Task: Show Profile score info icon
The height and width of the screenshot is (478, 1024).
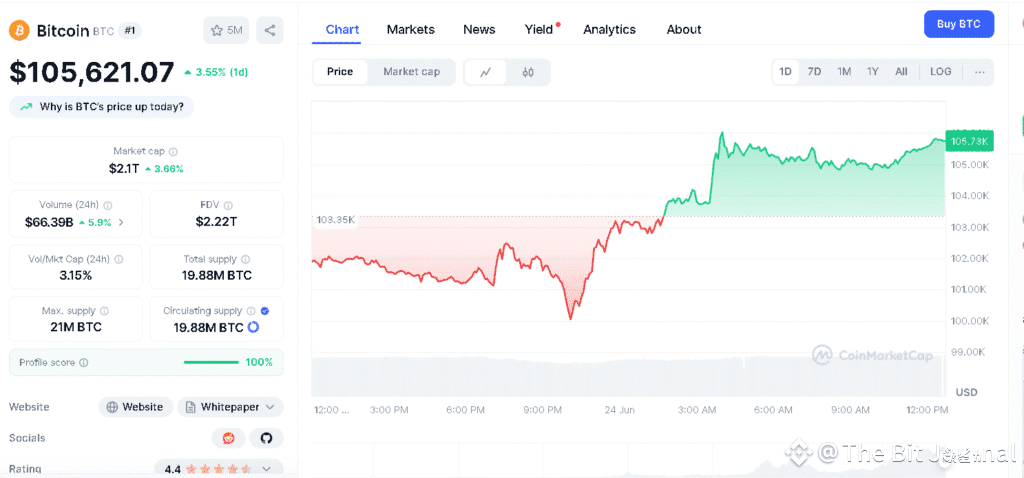Action: tap(84, 362)
